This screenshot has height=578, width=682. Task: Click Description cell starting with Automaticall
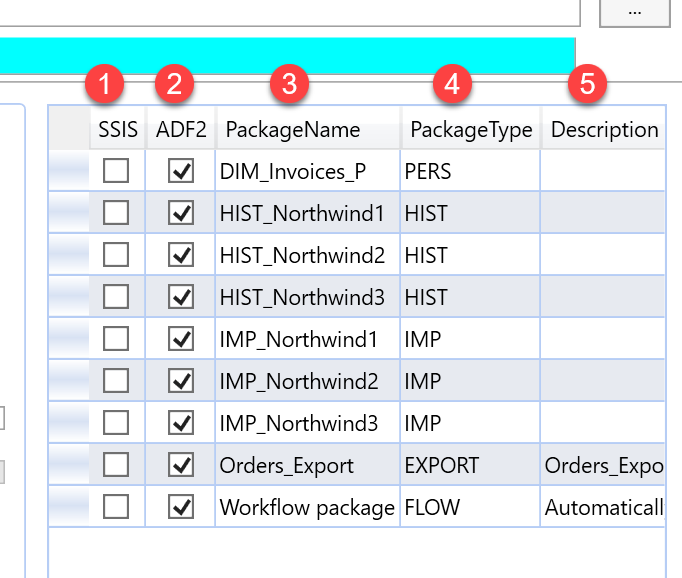603,507
